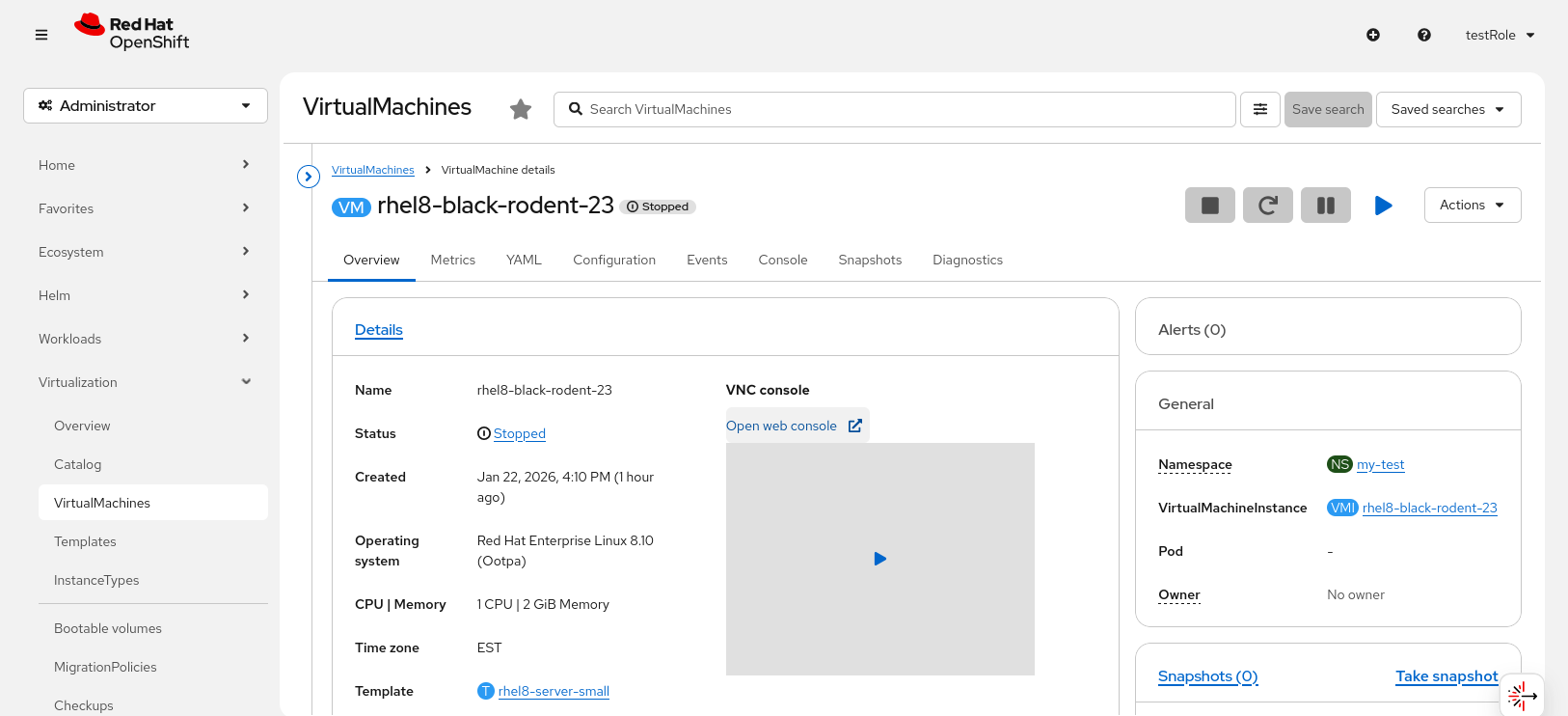Open the help question mark menu
The image size is (1568, 716).
coord(1424,35)
